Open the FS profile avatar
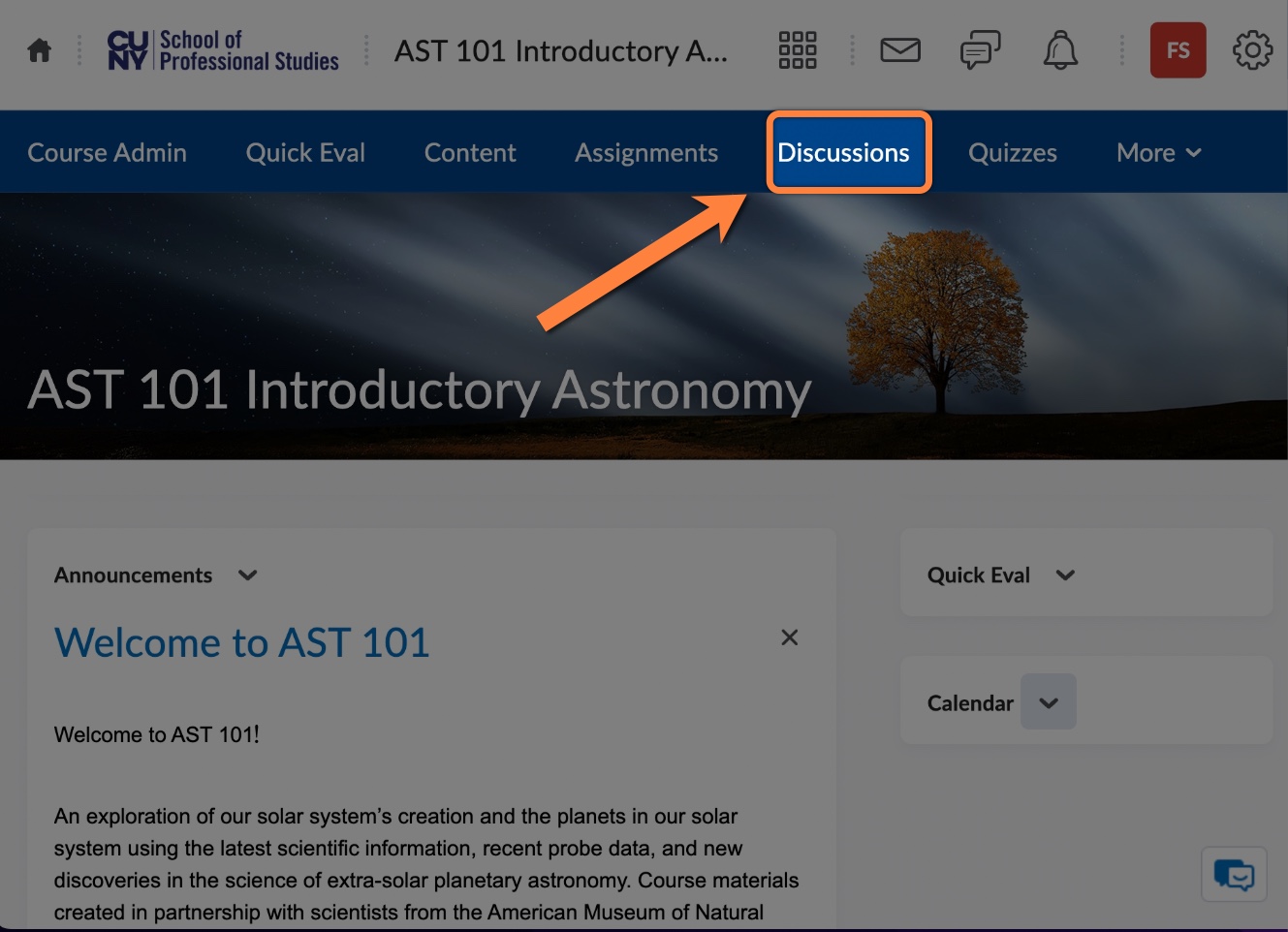 point(1178,49)
